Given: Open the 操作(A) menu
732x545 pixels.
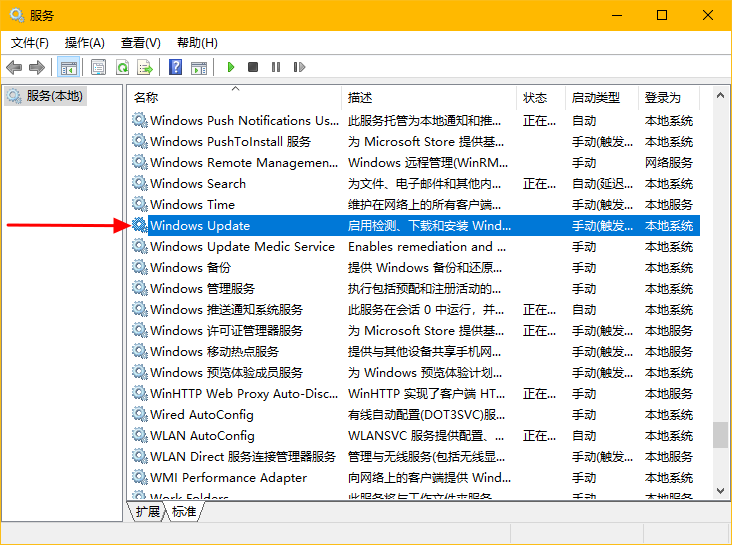Looking at the screenshot, I should click(x=84, y=43).
